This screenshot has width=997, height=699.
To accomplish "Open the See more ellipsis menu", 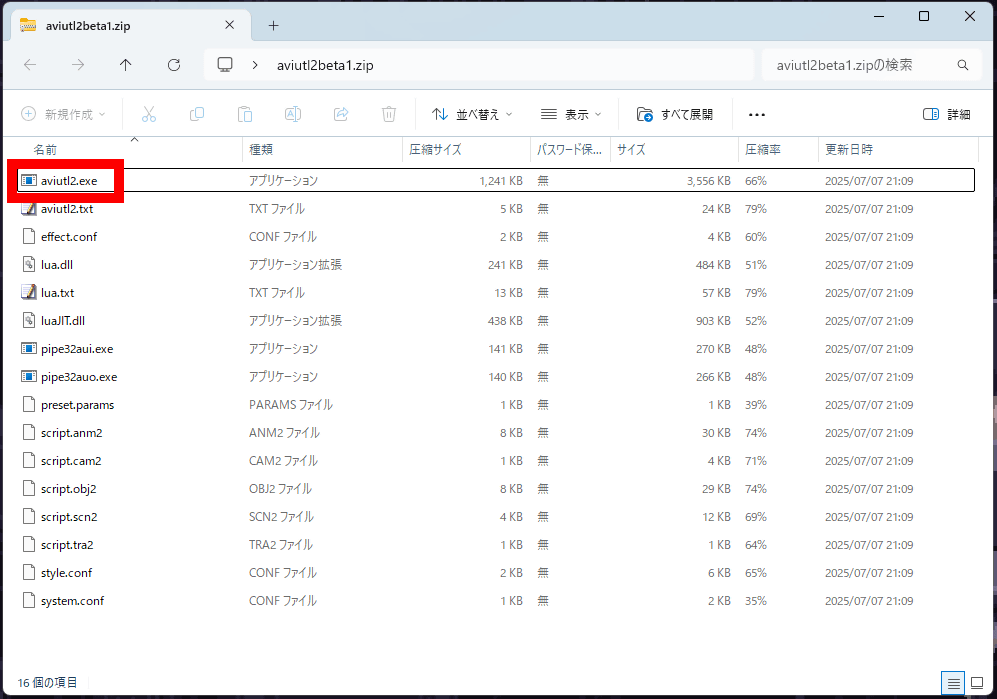I will tap(757, 114).
